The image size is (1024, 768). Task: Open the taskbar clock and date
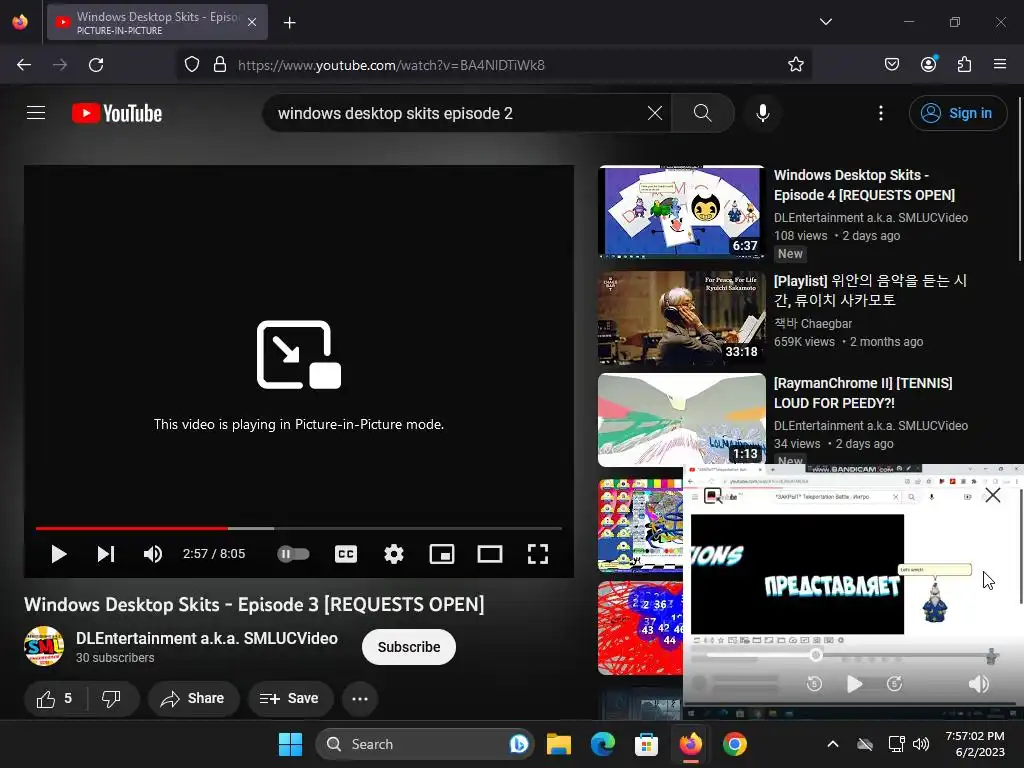(976, 744)
